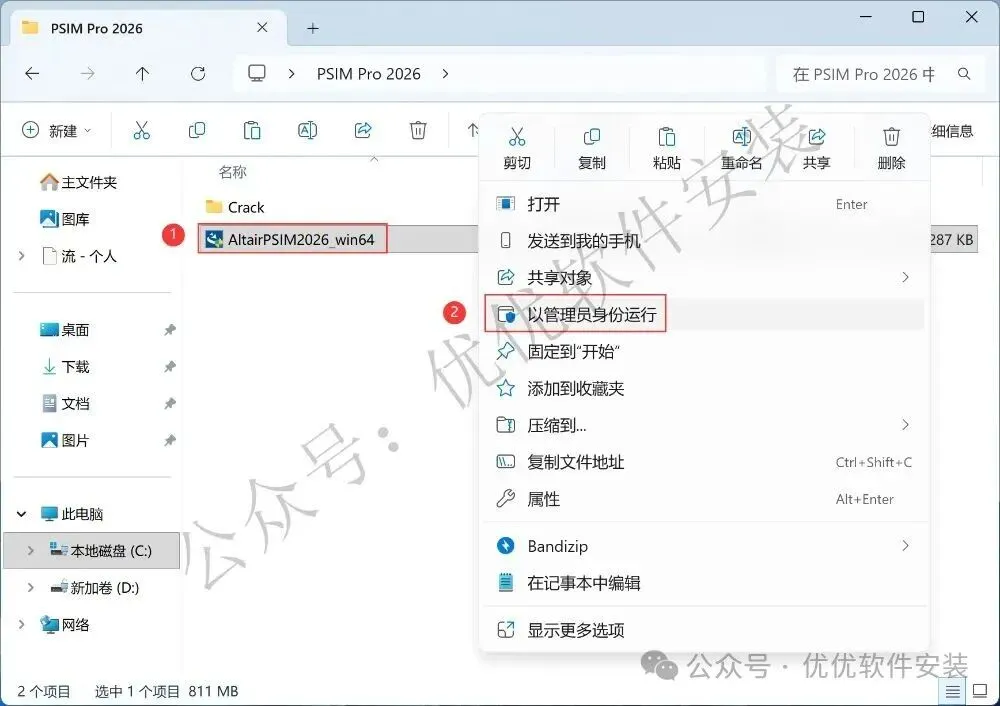Go back with the left arrow
Viewport: 1000px width, 706px height.
(32, 74)
